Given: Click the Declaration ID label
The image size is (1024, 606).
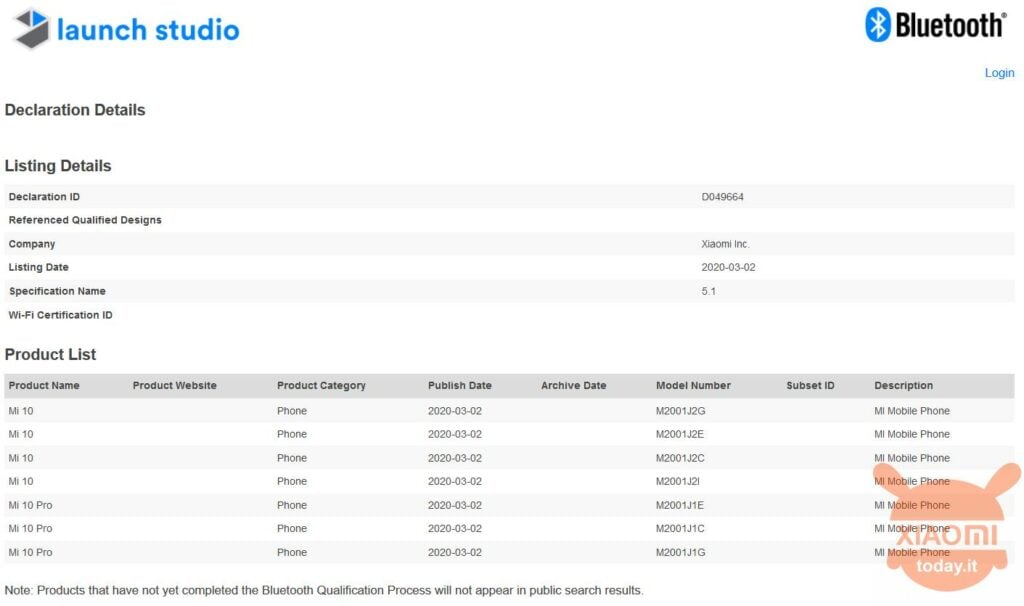Looking at the screenshot, I should (x=44, y=197).
